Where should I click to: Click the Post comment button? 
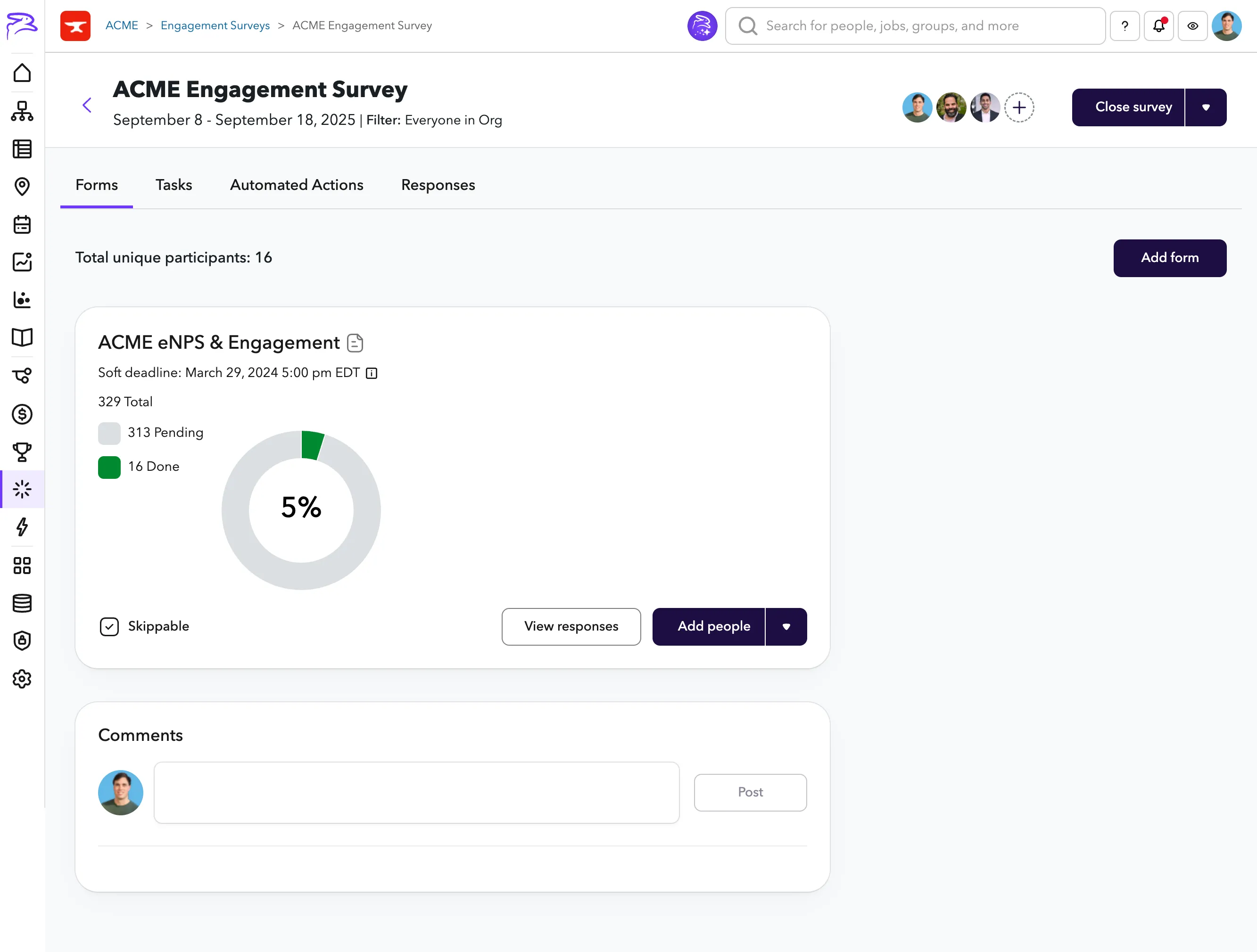pyautogui.click(x=750, y=792)
